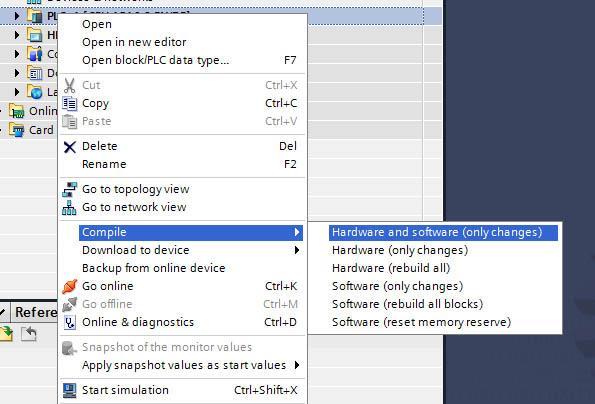Open the Download to device submenu arrow
The image size is (595, 404).
point(297,250)
